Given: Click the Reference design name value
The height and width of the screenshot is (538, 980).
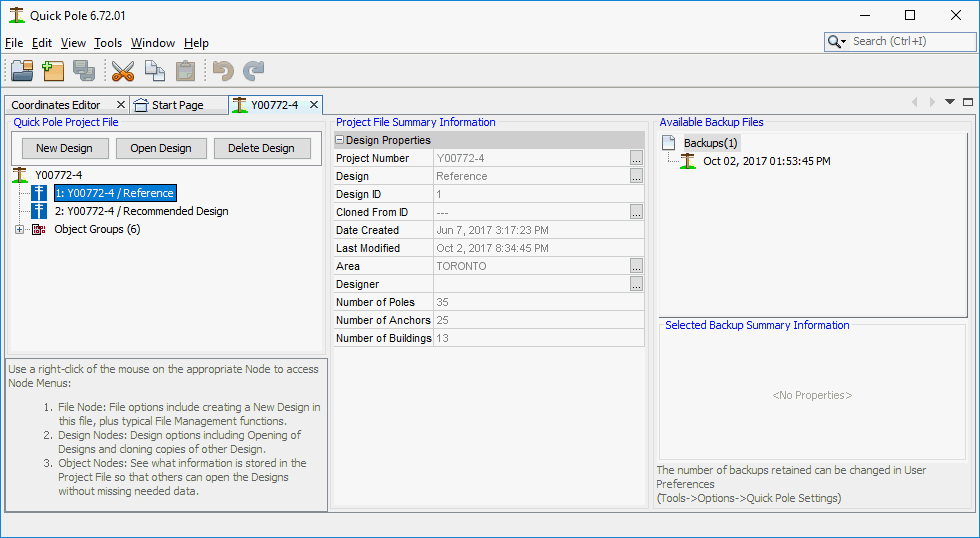Looking at the screenshot, I should pyautogui.click(x=462, y=176).
